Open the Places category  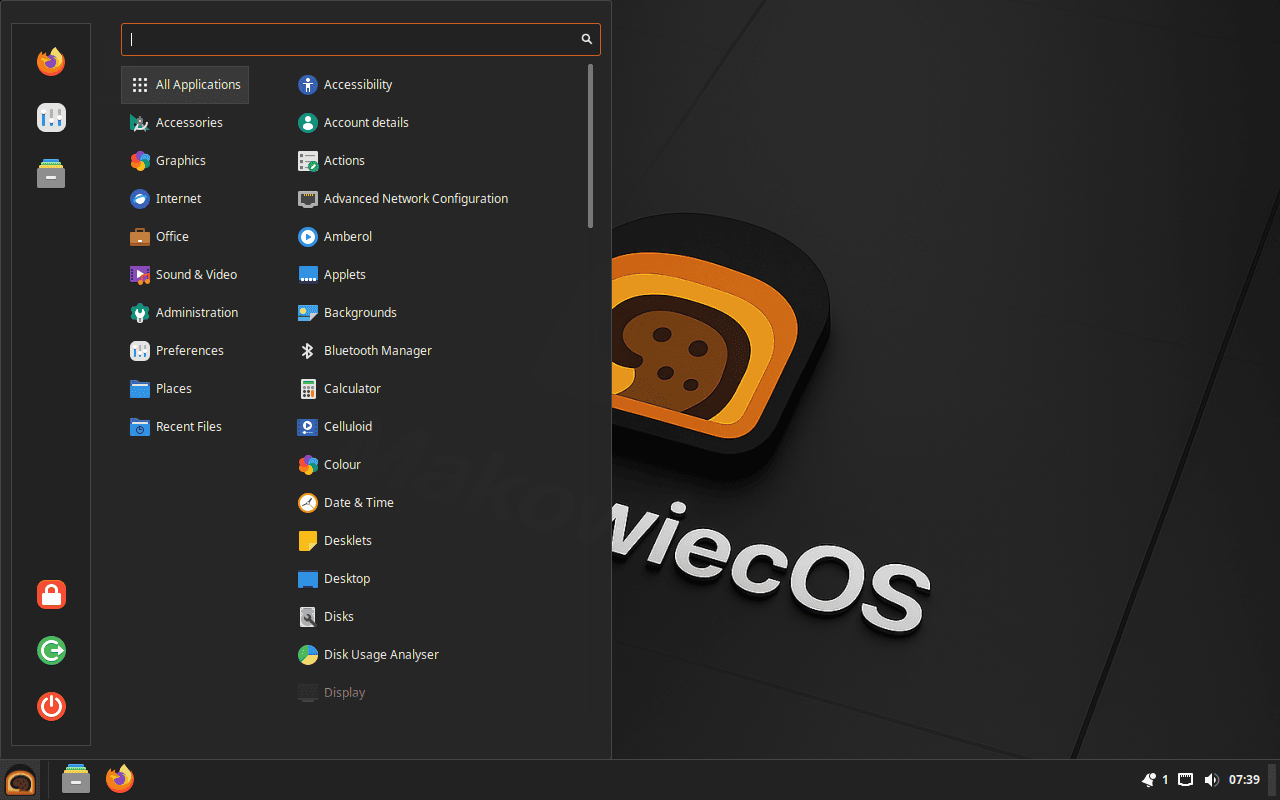click(185, 389)
